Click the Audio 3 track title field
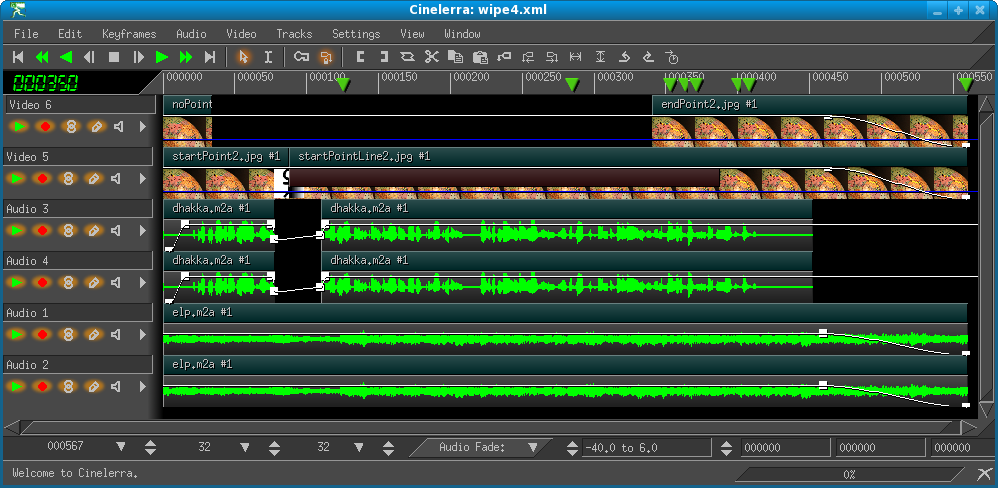Image resolution: width=998 pixels, height=488 pixels. 78,209
